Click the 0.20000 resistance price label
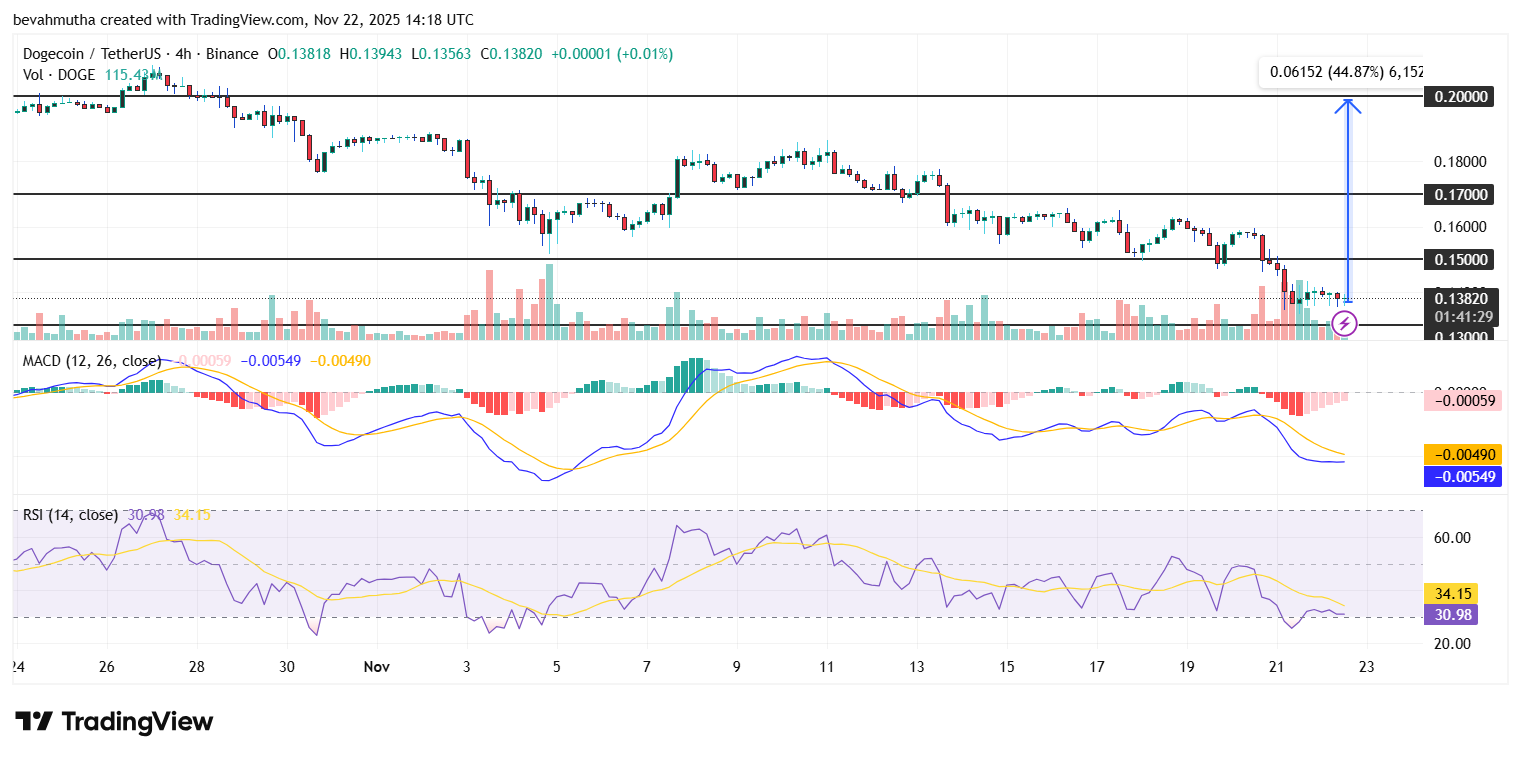The height and width of the screenshot is (759, 1521). [1457, 96]
